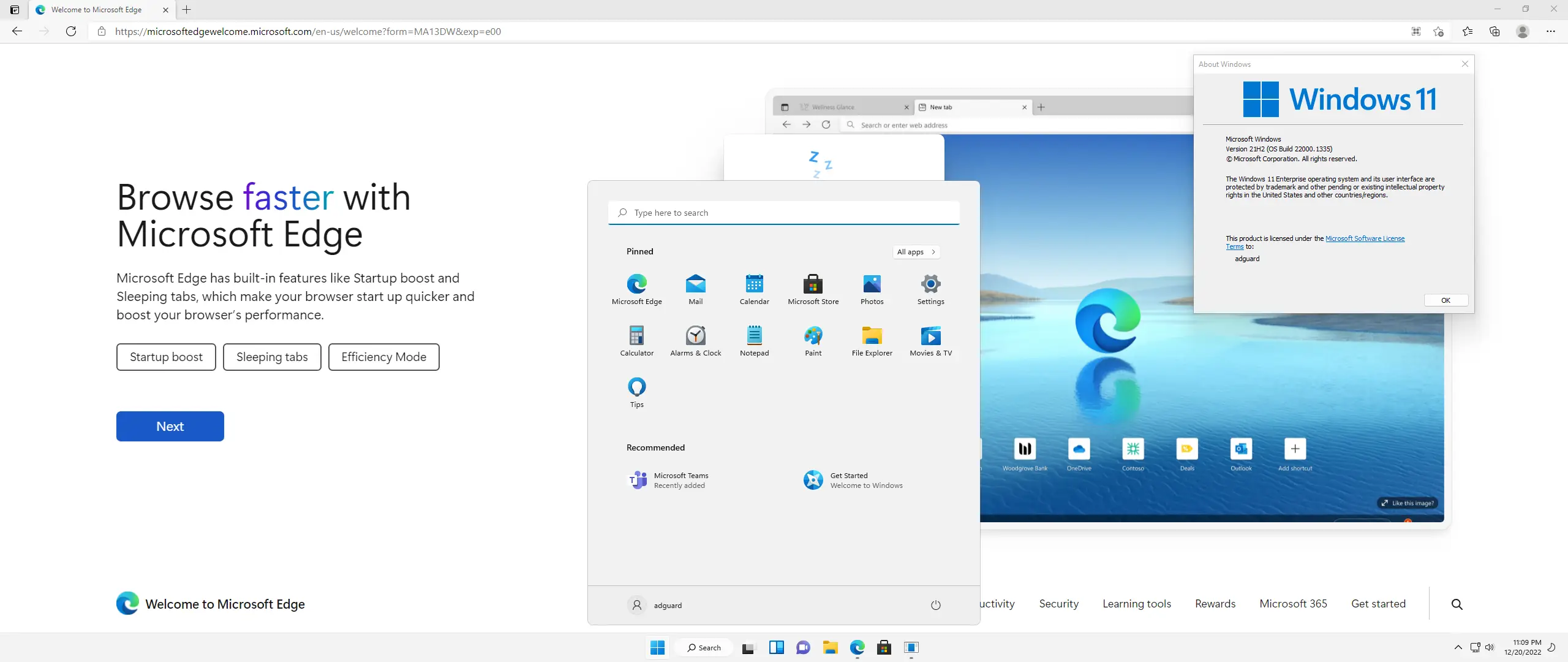1568x662 pixels.
Task: Open Widgets icon on the taskbar
Action: [776, 647]
